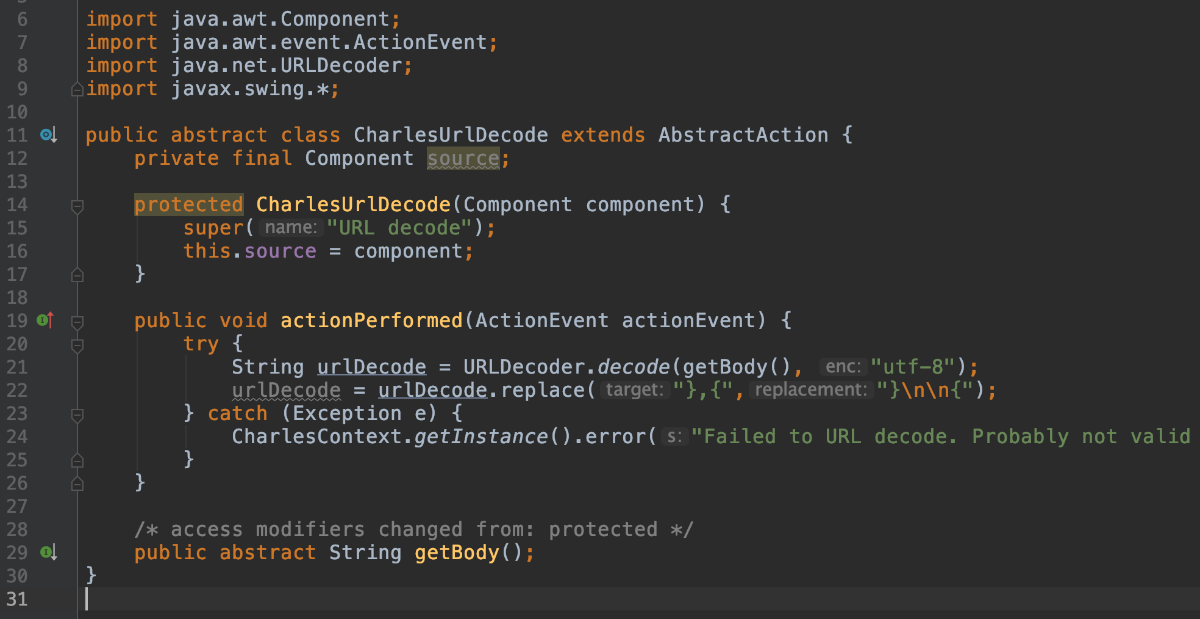
Task: Click the 'component' parameter name on line 14
Action: click(x=640, y=205)
